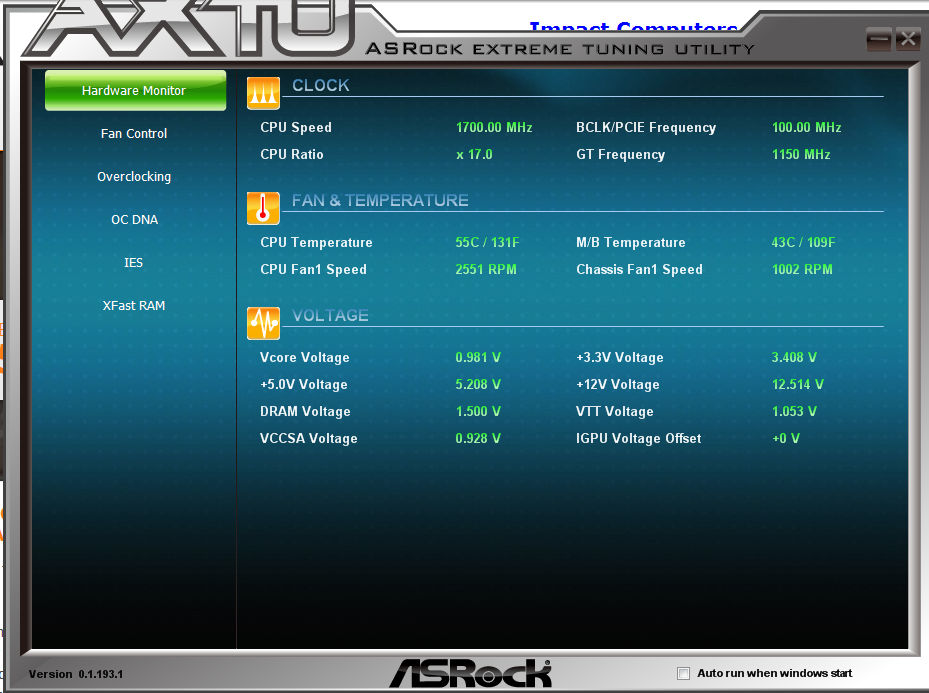
Task: Click the Voltage section pulse icon
Action: pos(263,323)
